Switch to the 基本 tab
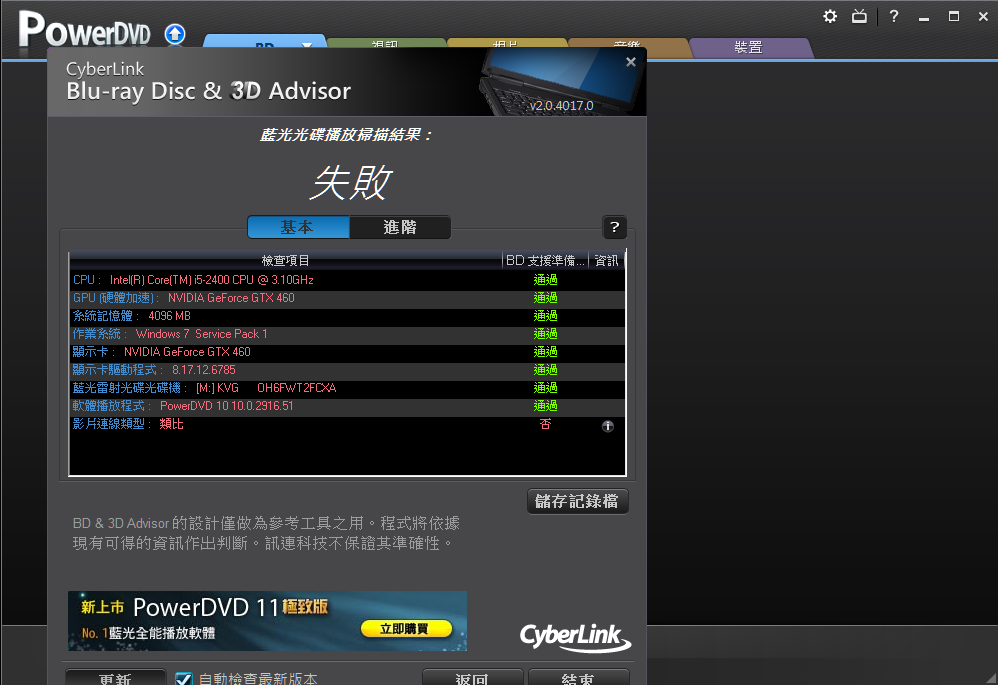998x685 pixels. 298,227
